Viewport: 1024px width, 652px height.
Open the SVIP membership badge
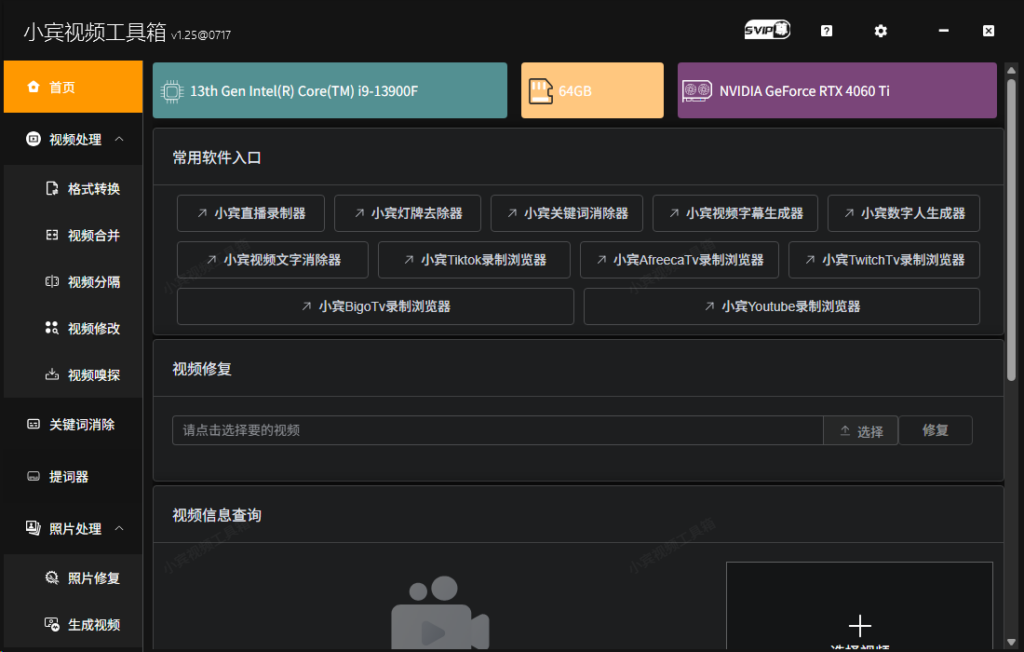click(x=767, y=30)
